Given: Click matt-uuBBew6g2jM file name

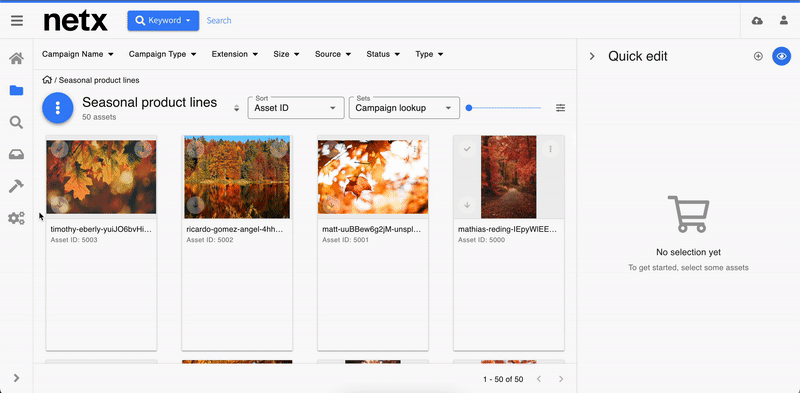Looking at the screenshot, I should tap(372, 230).
